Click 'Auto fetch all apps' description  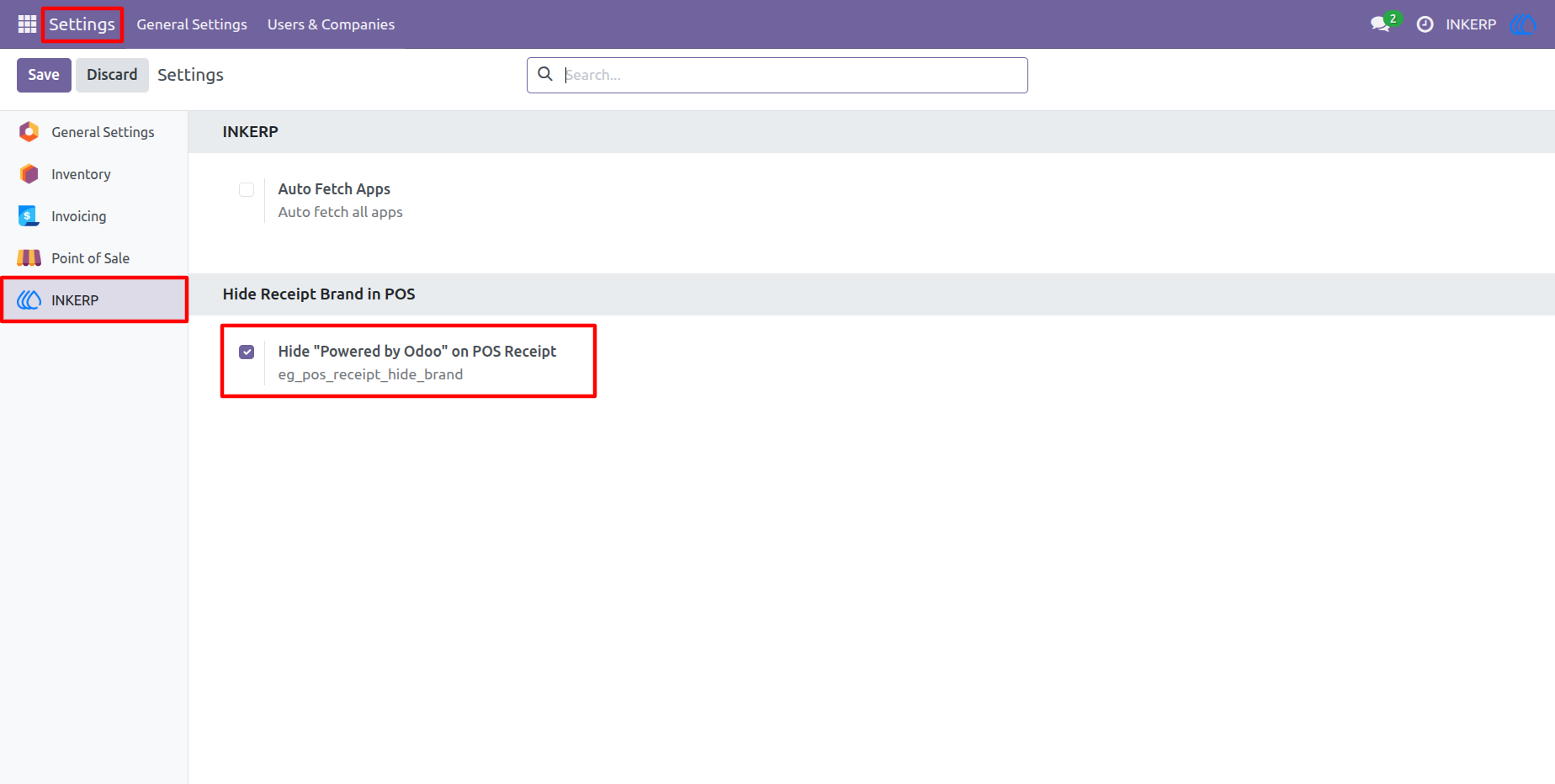pos(340,212)
